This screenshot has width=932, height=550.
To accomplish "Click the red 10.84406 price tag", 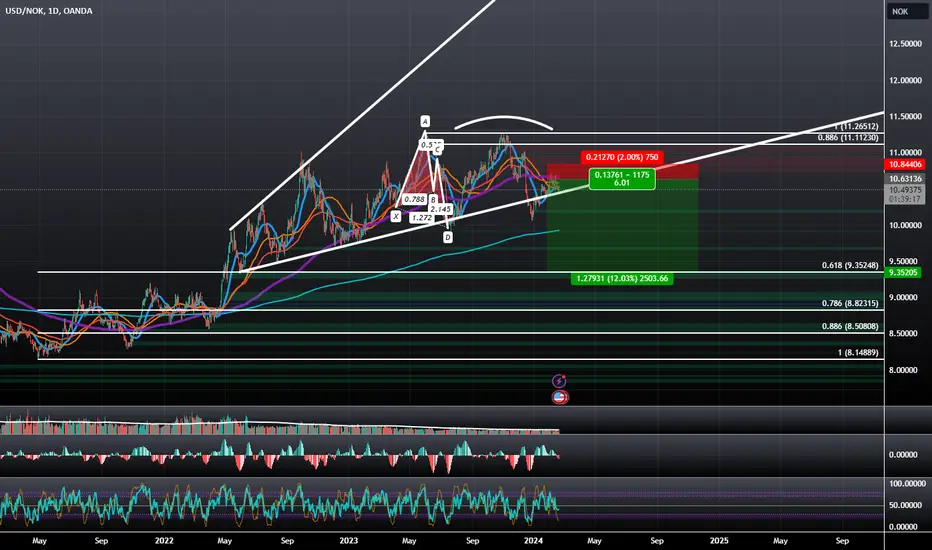I will [905, 165].
